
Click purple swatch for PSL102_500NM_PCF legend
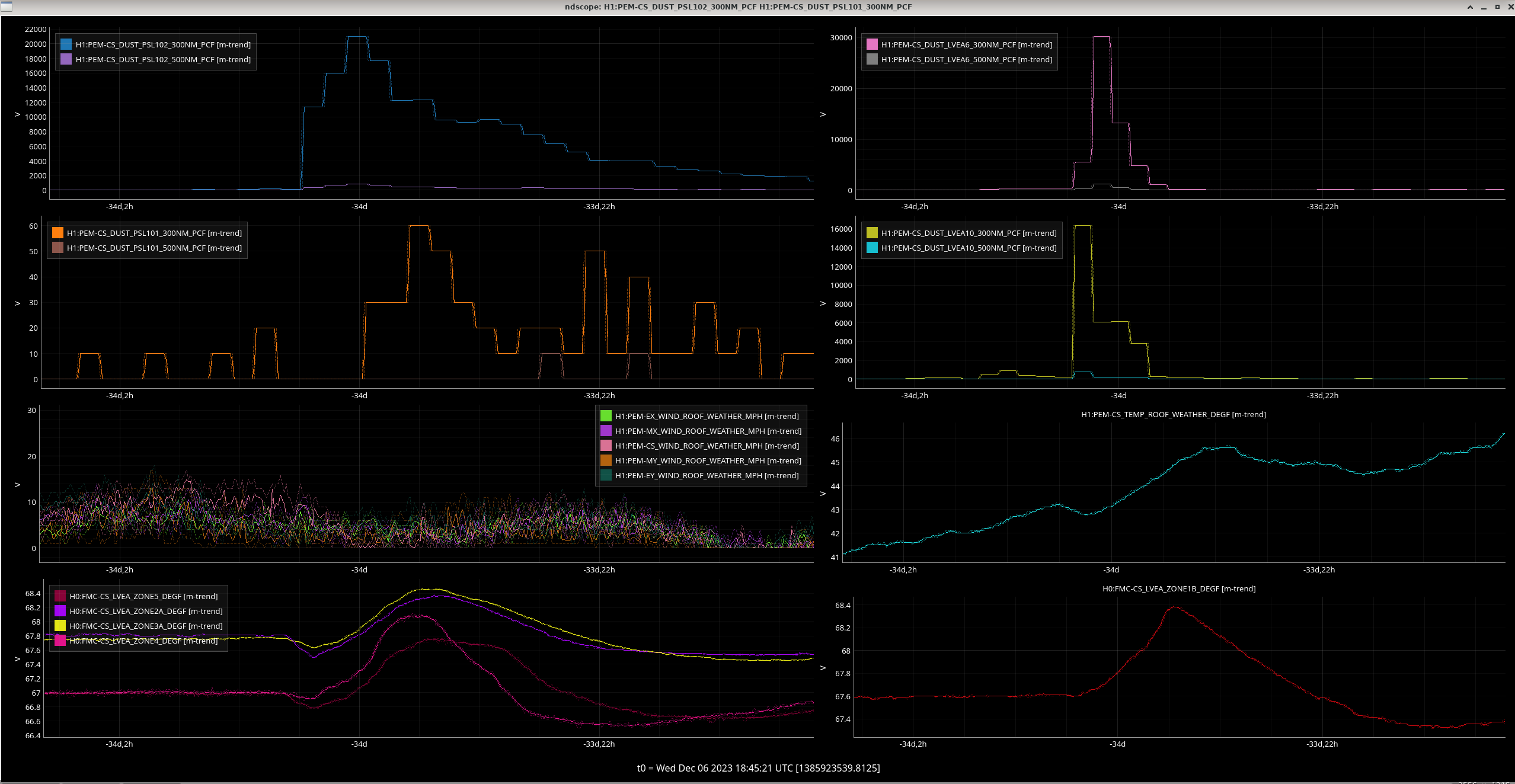(x=66, y=59)
